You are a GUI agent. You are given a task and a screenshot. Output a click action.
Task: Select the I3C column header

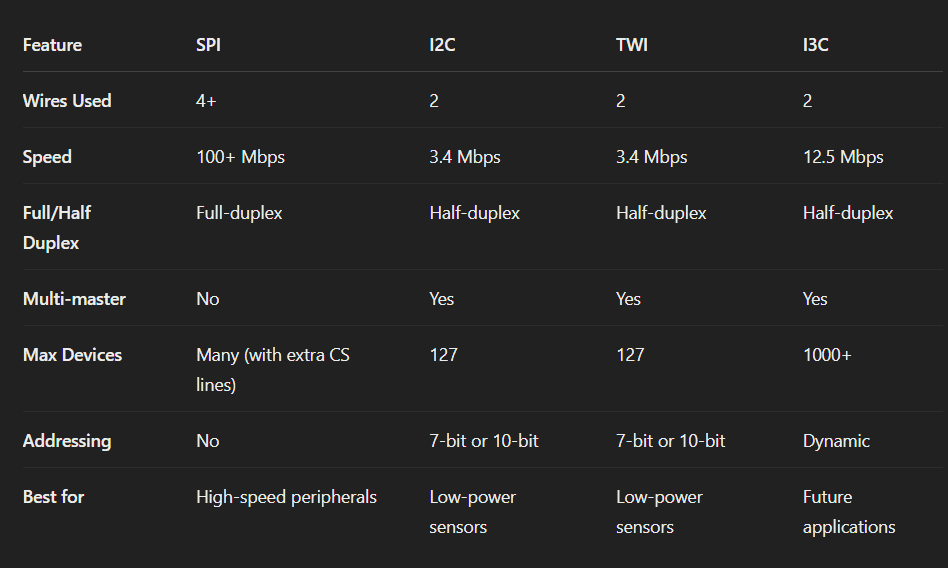[815, 45]
